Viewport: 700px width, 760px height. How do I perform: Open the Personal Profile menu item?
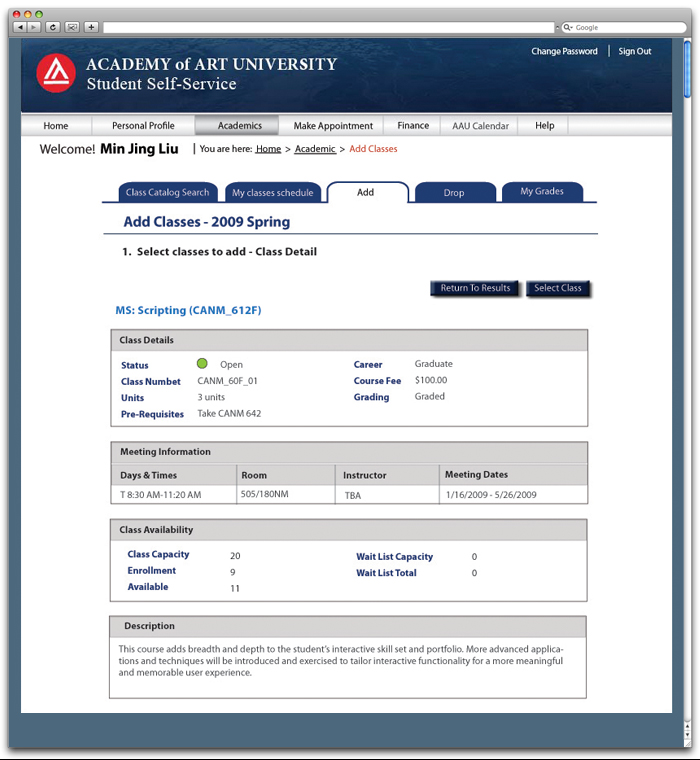(x=143, y=126)
